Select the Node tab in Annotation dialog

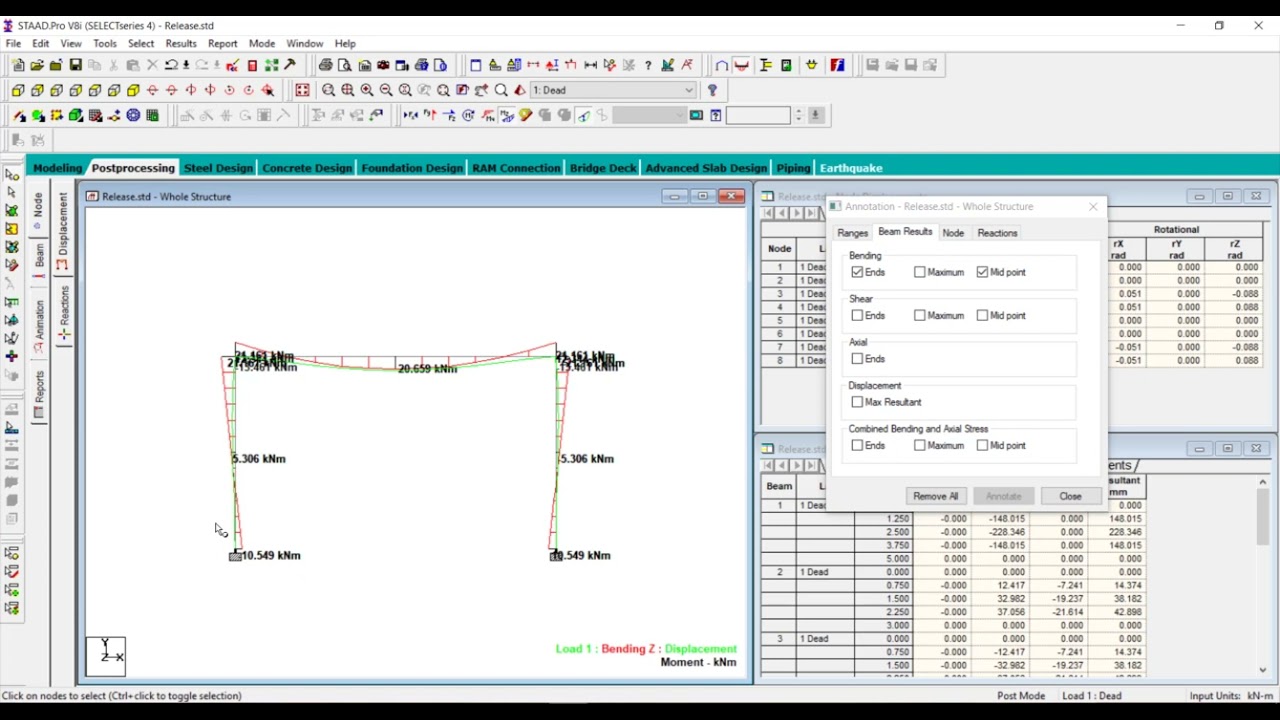(x=953, y=233)
